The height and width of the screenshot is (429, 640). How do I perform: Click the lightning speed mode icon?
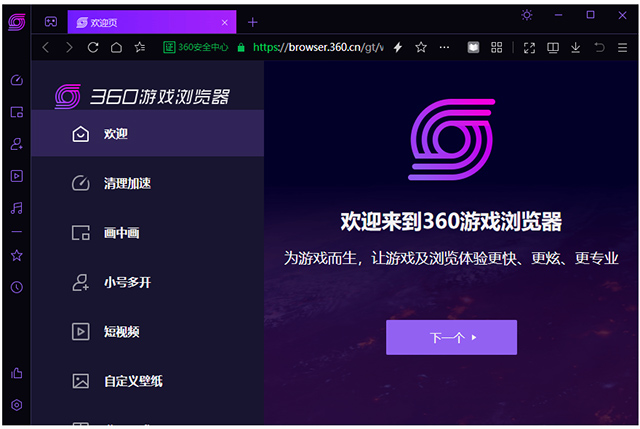398,47
